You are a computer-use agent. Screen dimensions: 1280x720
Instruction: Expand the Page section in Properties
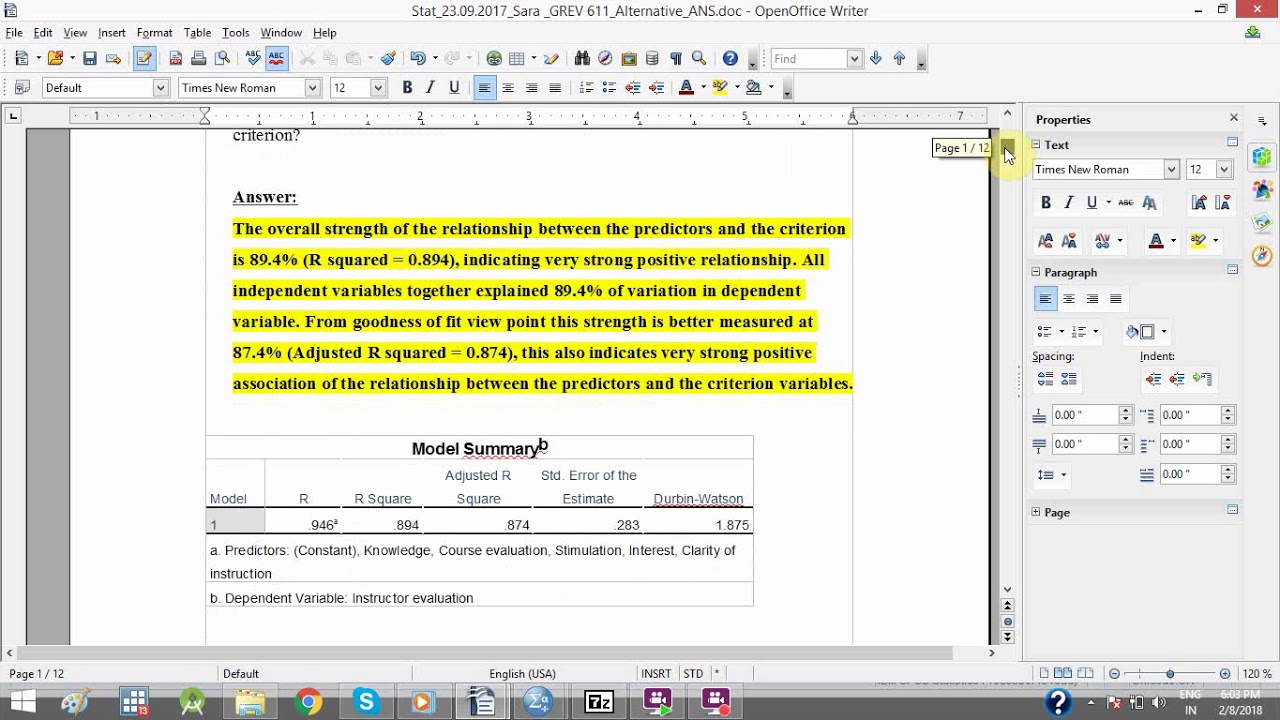coord(1037,512)
